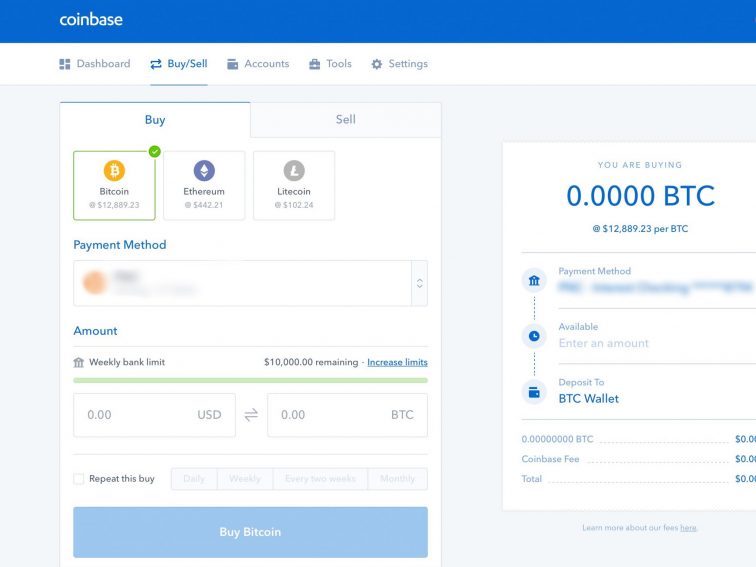Click the Dashboard grid icon

[65, 64]
